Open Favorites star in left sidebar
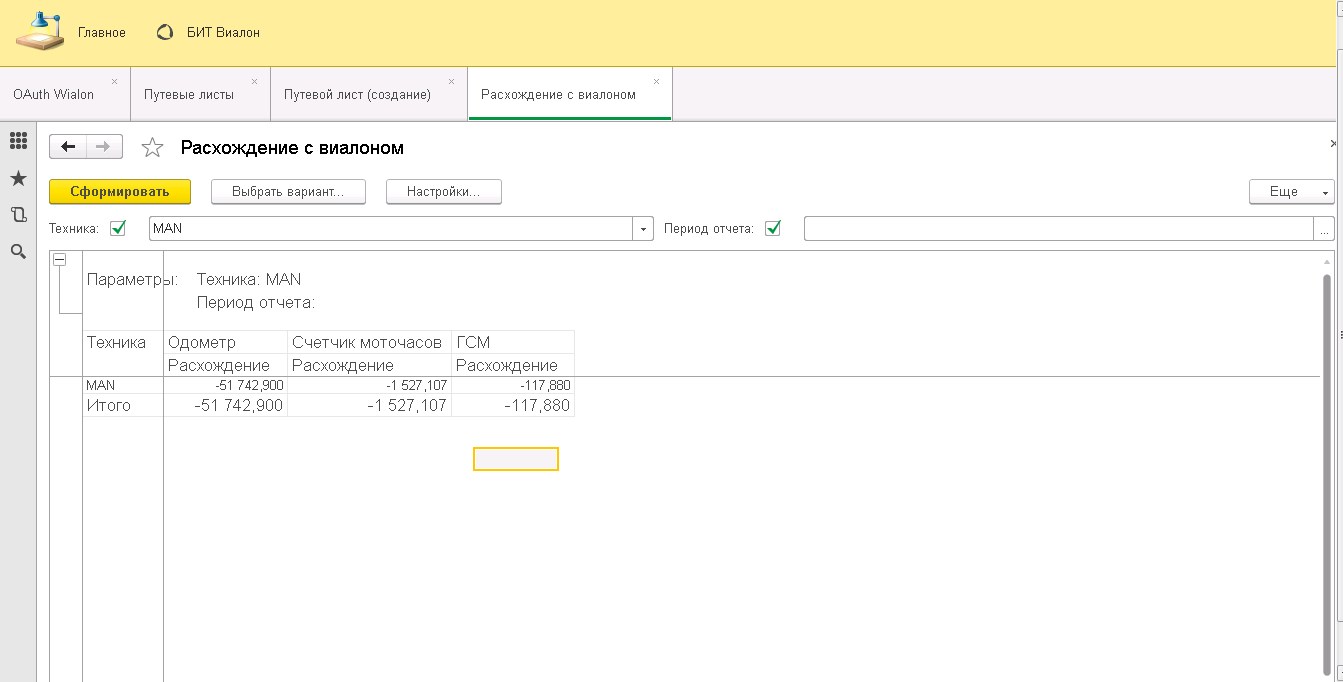This screenshot has height=682, width=1343. 18,178
